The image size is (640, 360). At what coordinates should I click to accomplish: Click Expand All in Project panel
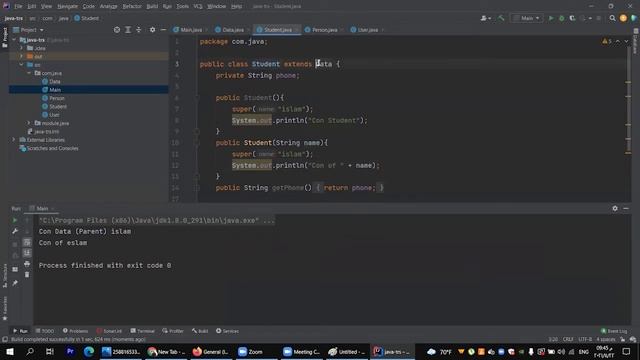128,30
